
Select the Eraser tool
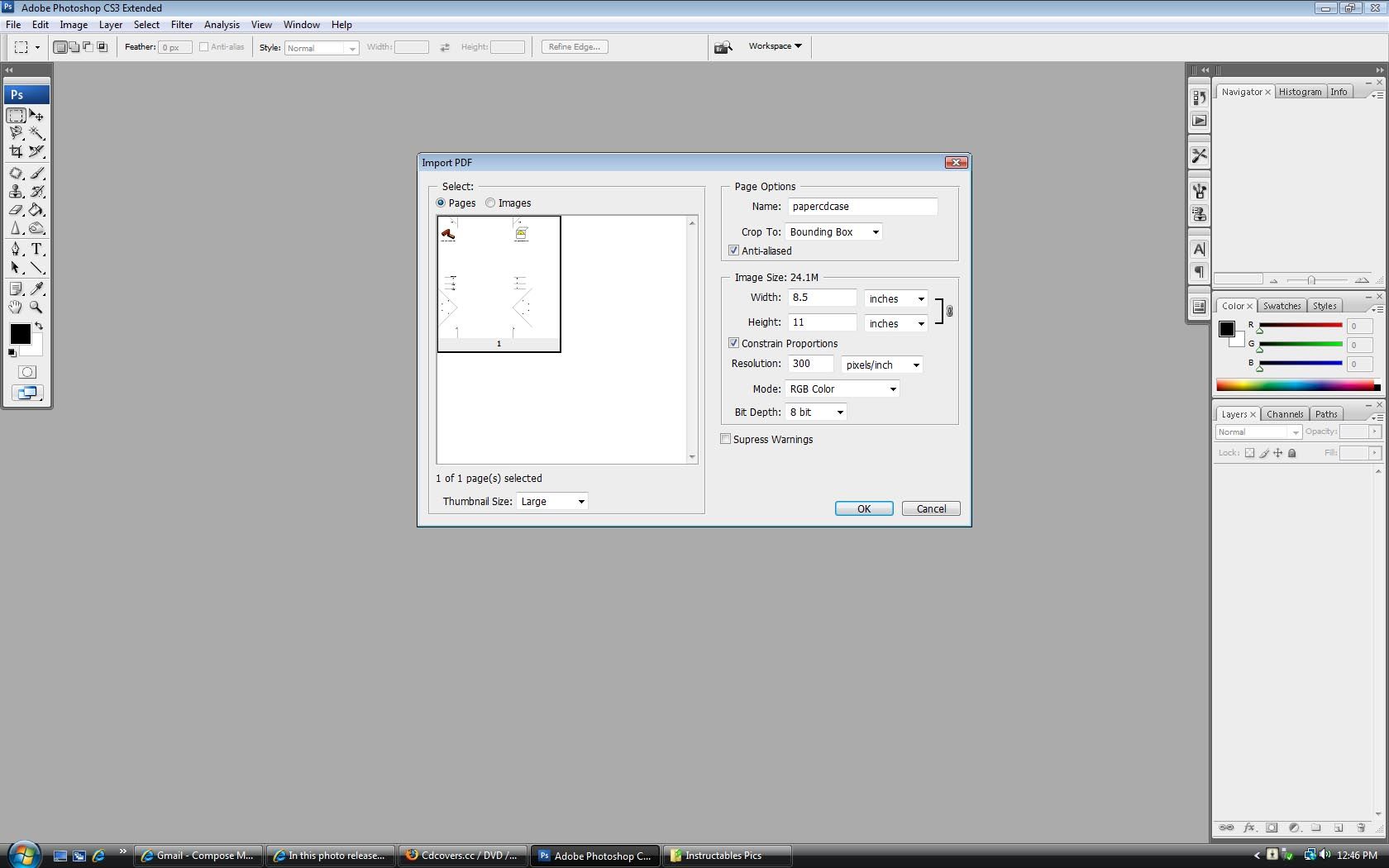tap(17, 210)
